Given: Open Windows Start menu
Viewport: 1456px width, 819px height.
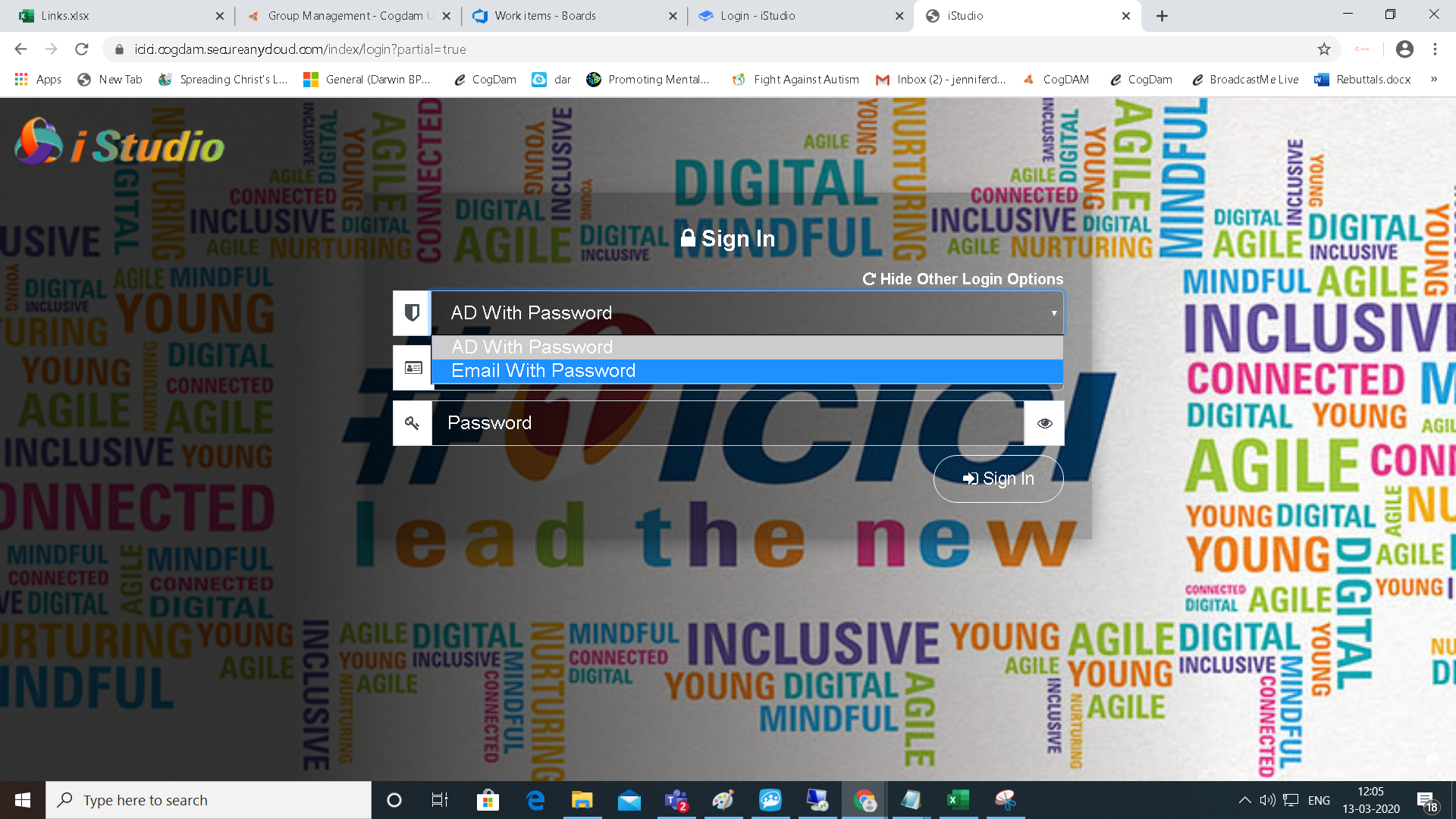Looking at the screenshot, I should 23,800.
